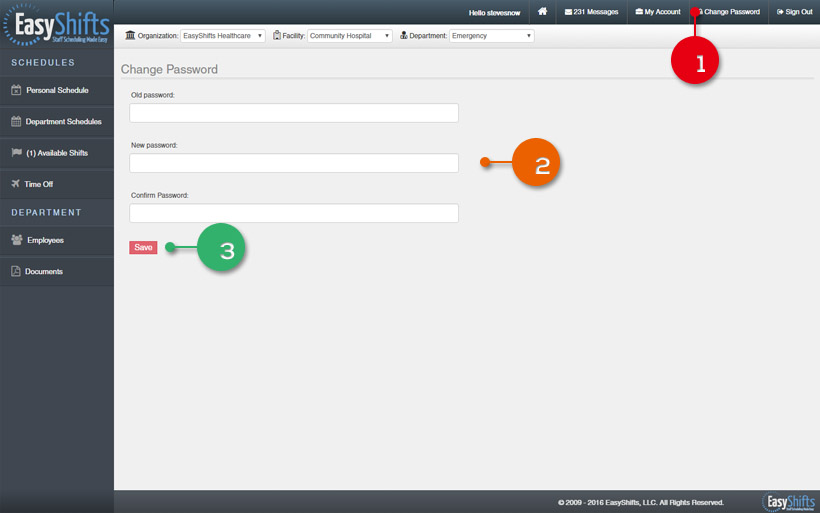The image size is (820, 513).
Task: Open the Facility dropdown
Action: click(x=349, y=36)
